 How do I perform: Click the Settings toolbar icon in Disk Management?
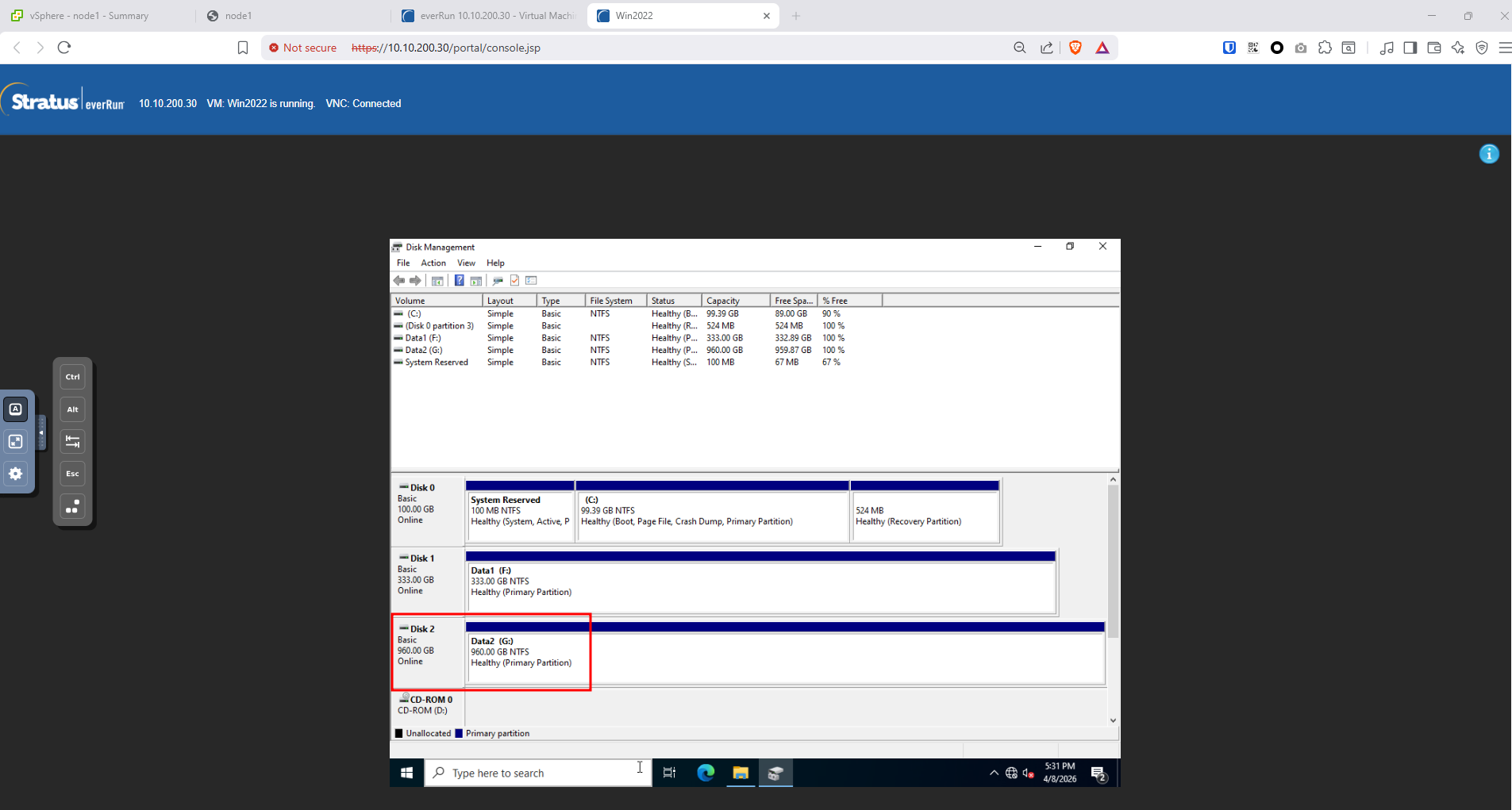531,281
